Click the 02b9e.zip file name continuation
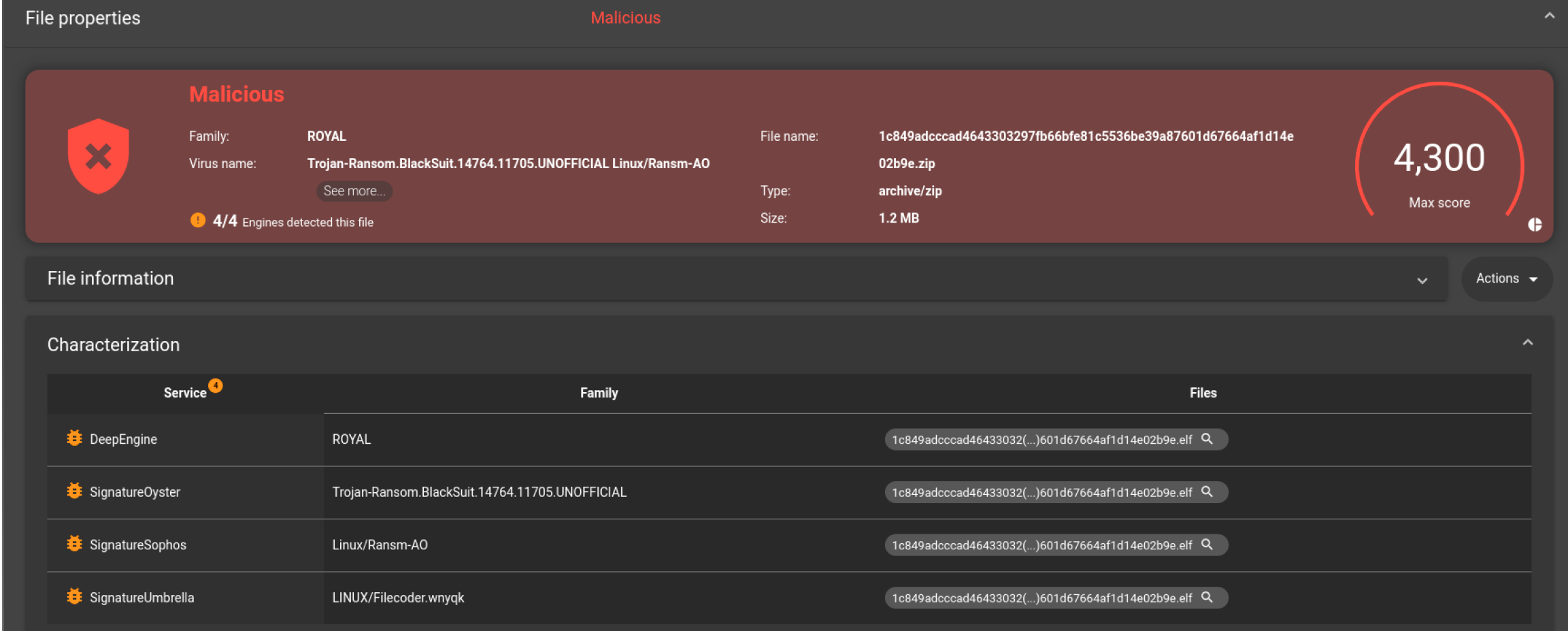Viewport: 1568px width, 631px height. click(907, 163)
